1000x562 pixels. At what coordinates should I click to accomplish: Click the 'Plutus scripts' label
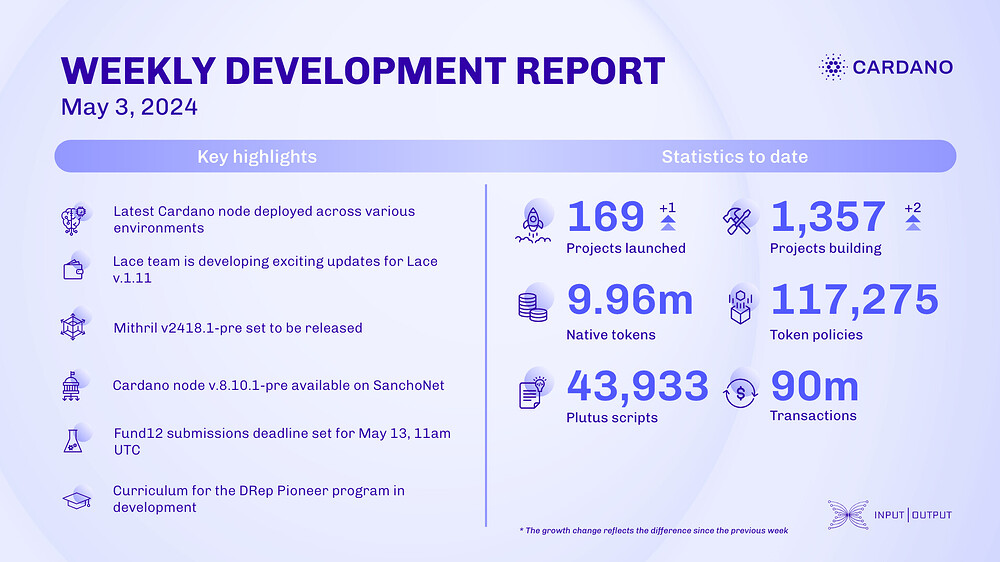coord(612,418)
